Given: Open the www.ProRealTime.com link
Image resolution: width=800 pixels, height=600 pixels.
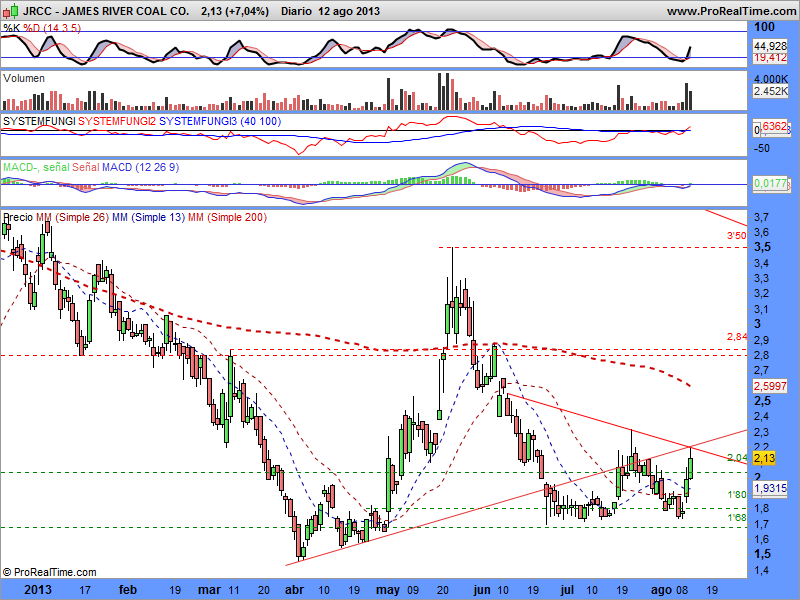Looking at the screenshot, I should 733,11.
